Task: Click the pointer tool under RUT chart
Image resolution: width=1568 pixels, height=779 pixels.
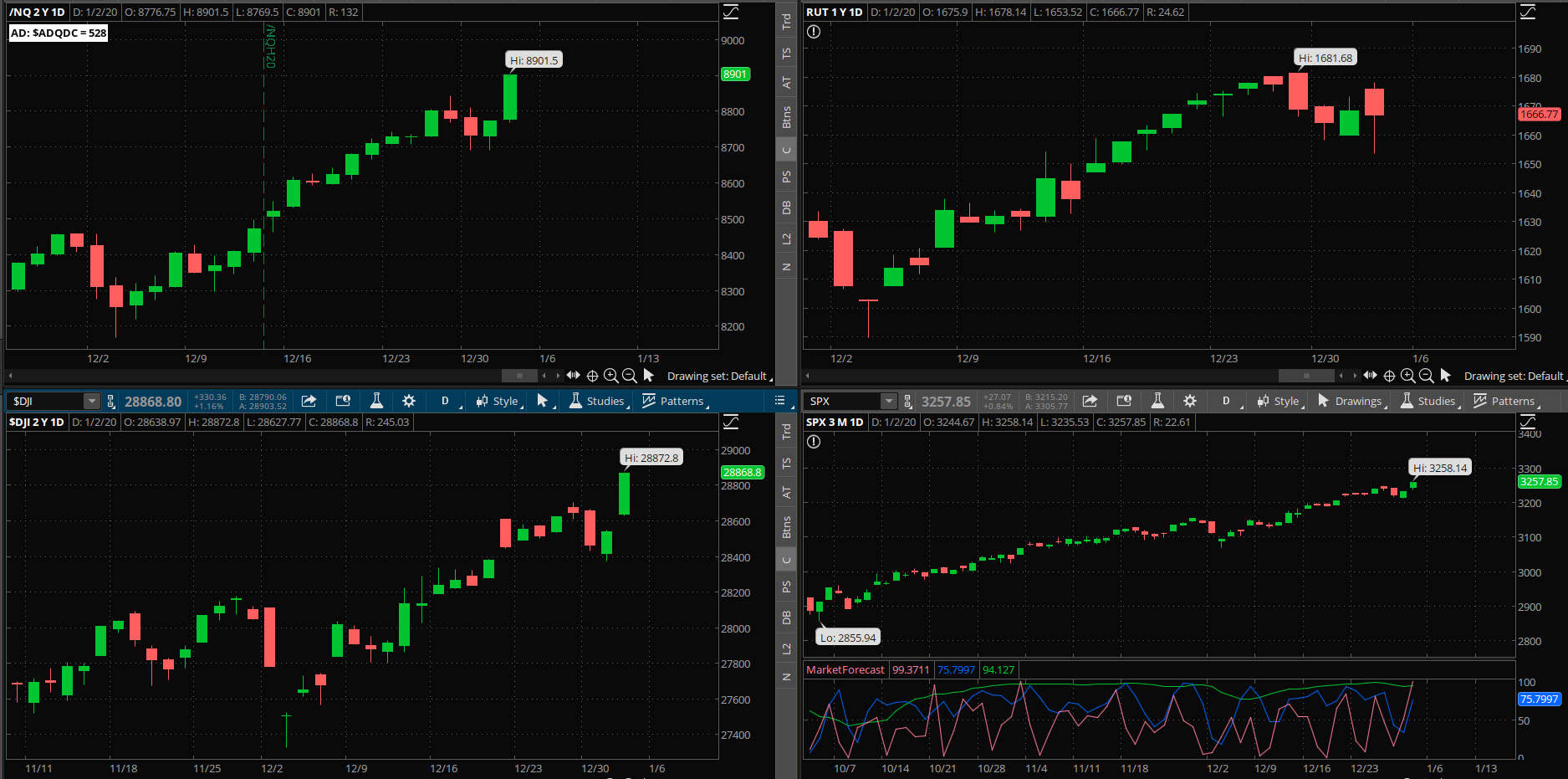Action: click(1446, 376)
